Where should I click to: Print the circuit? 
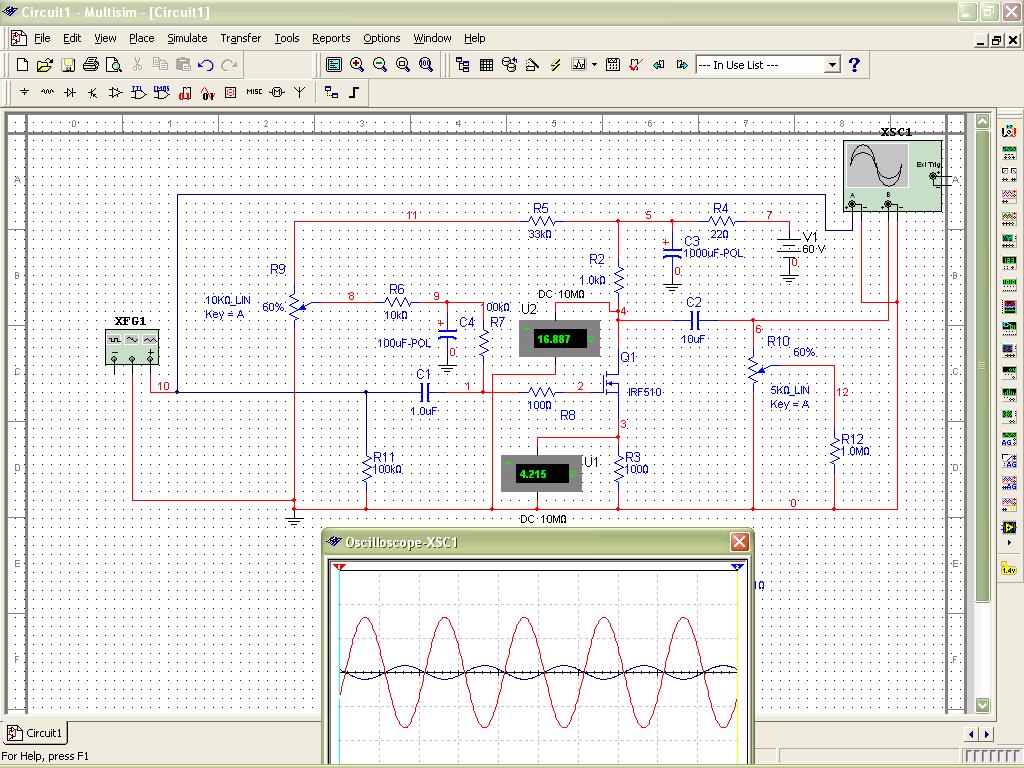(91, 65)
